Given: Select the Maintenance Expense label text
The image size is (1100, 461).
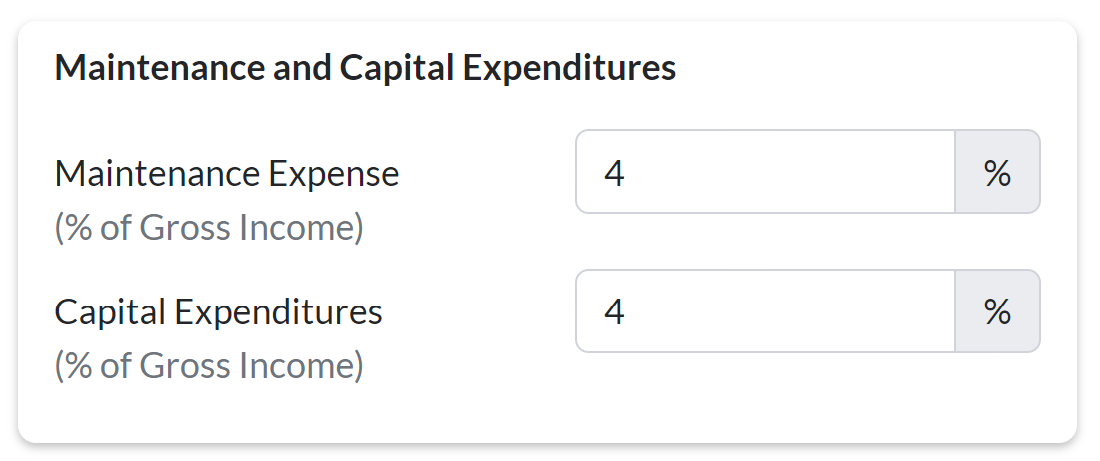Looking at the screenshot, I should (227, 174).
